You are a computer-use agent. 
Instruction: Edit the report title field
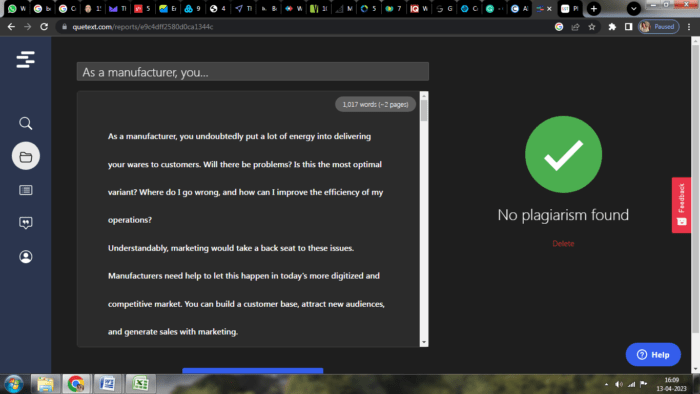pos(253,72)
